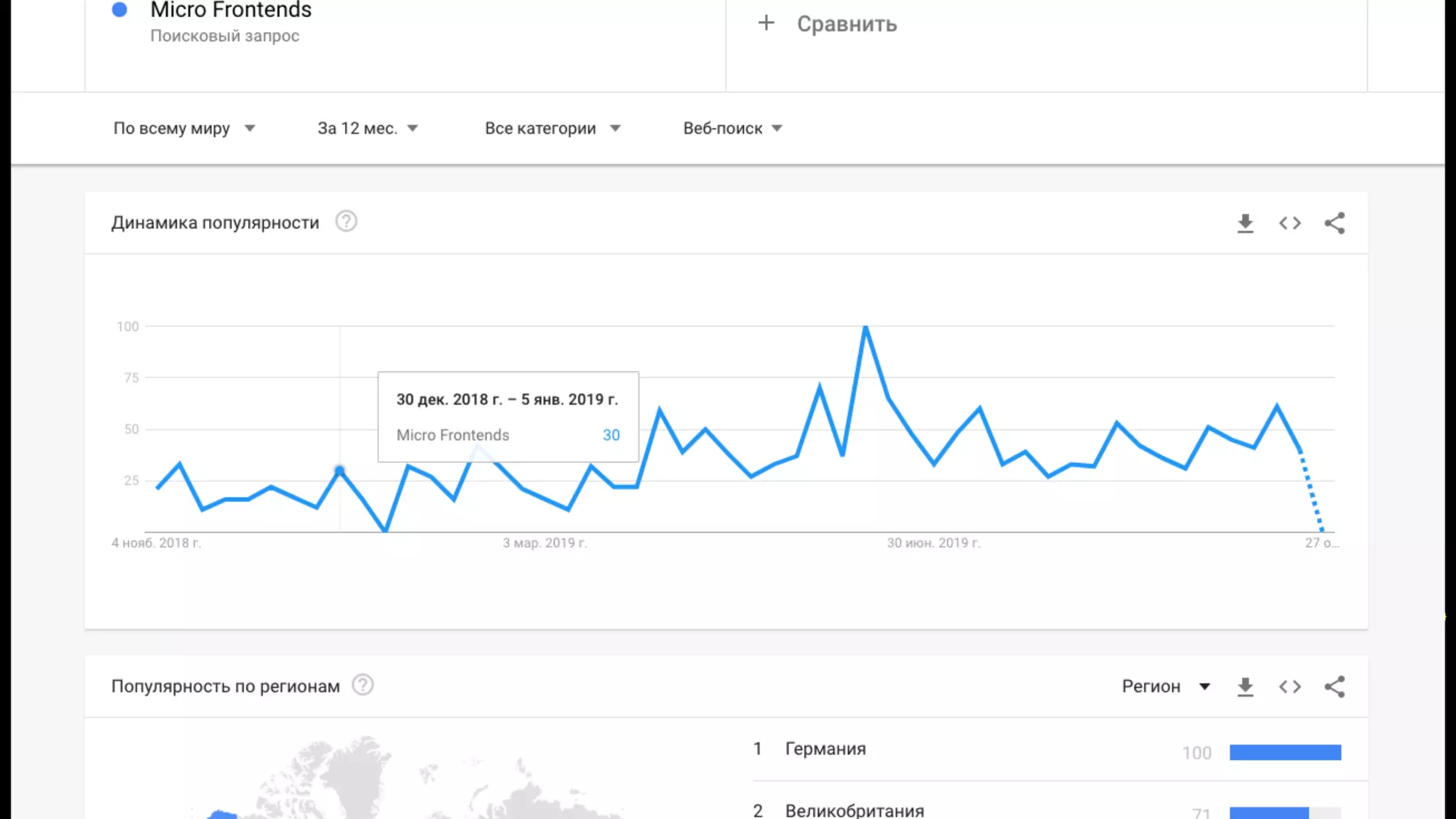Screen dimensions: 1456x819
Task: Edit the Micro Frontends search term
Action: [x=231, y=11]
